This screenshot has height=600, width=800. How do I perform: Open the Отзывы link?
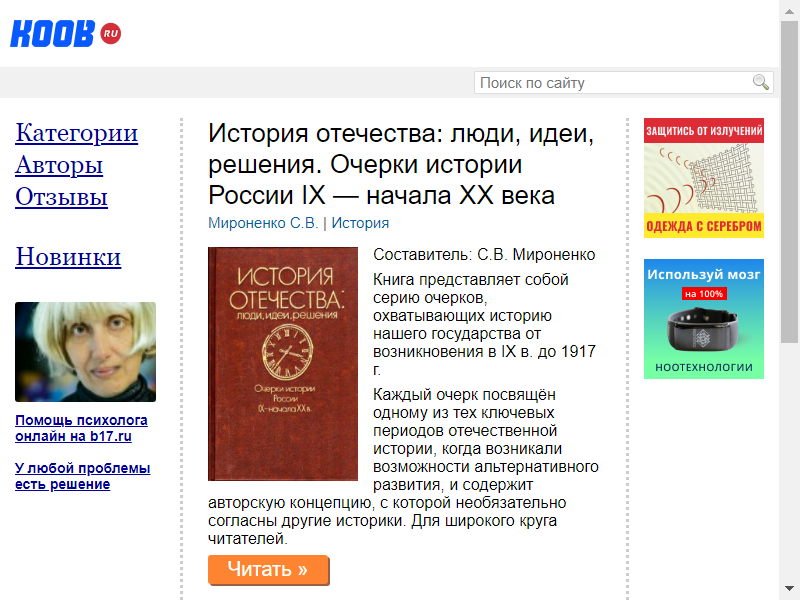[x=61, y=197]
